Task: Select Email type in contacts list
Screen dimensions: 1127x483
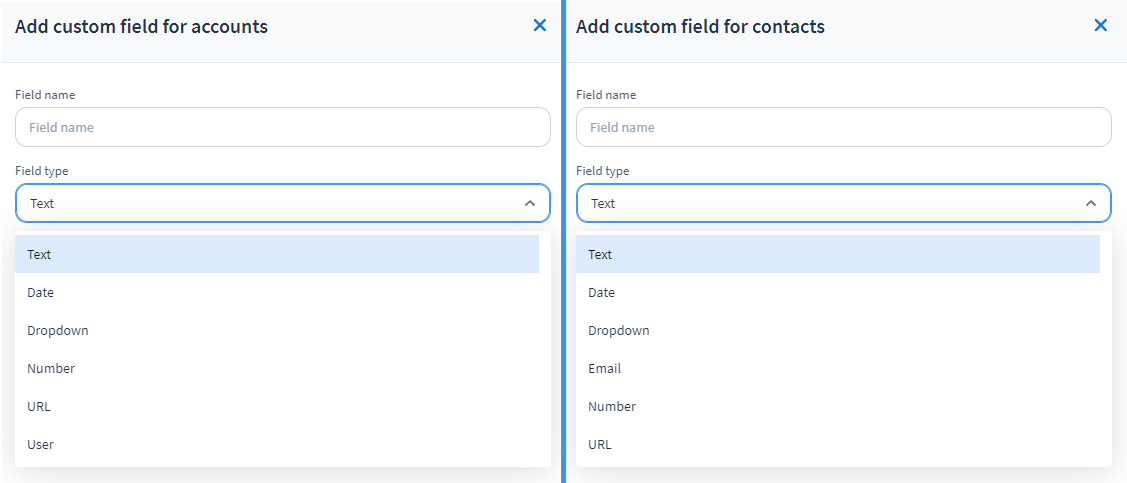Action: tap(838, 368)
